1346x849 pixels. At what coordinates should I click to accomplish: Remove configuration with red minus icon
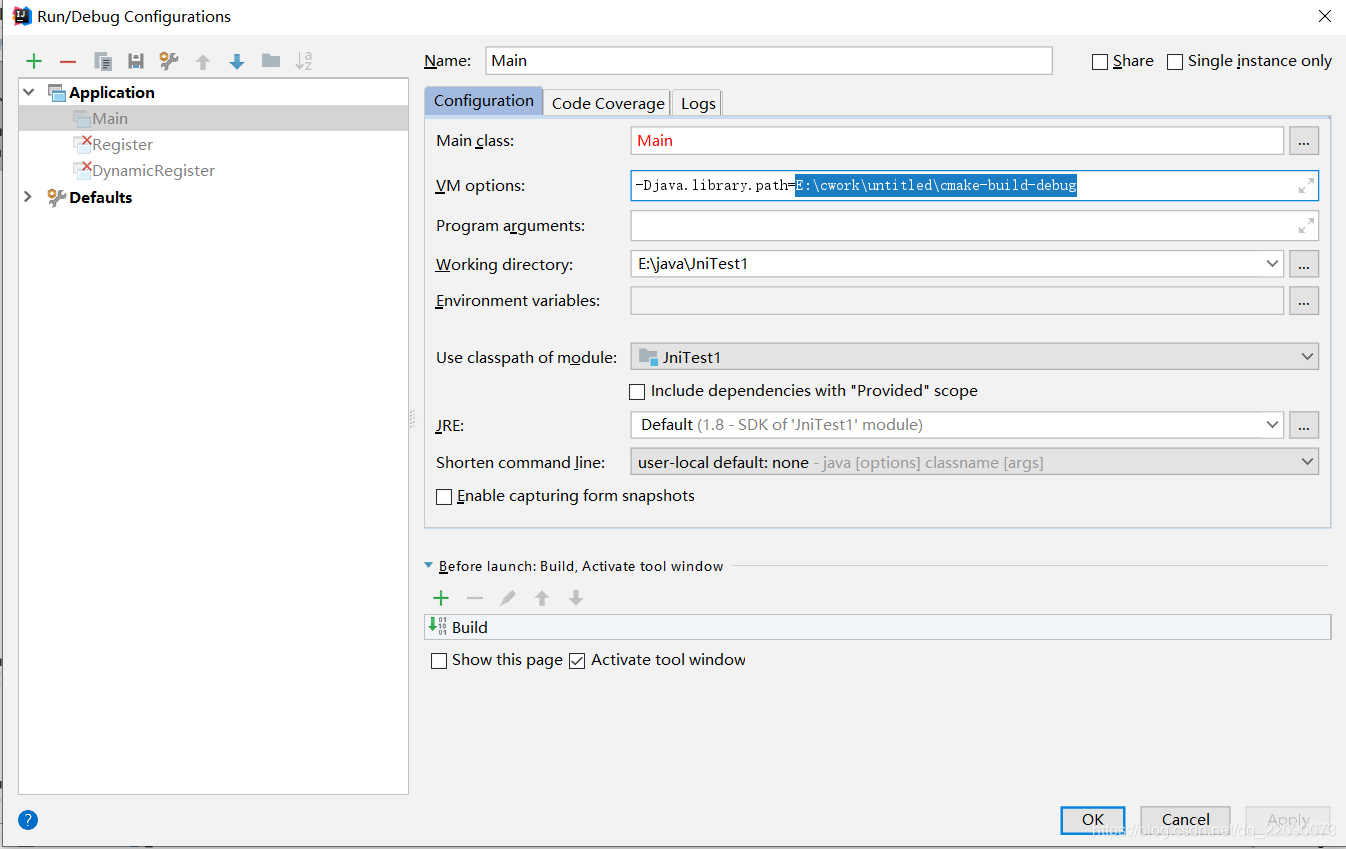(68, 62)
